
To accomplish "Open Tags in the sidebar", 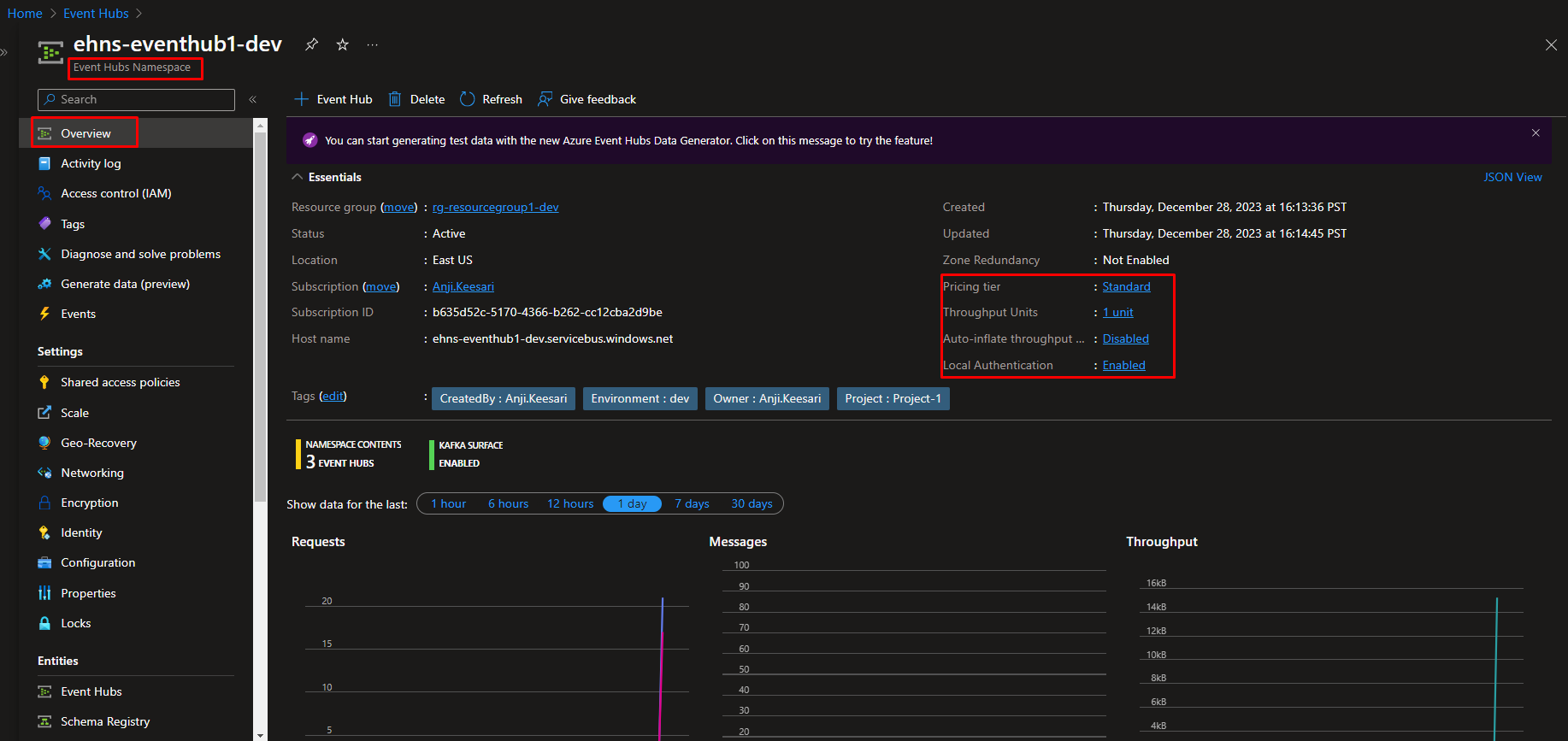I will (137, 224).
